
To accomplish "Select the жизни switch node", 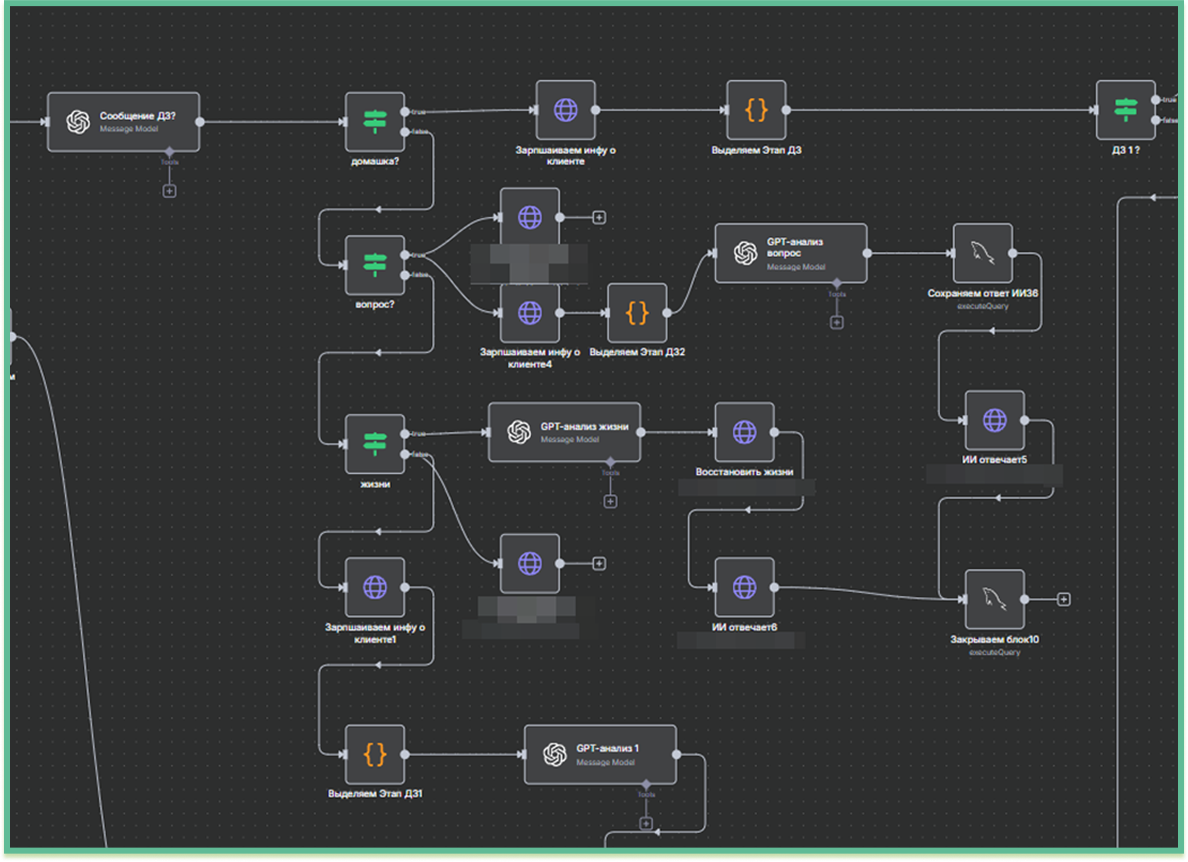I will point(375,444).
